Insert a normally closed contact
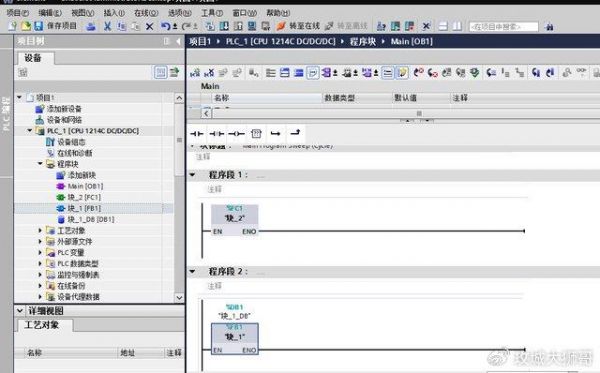Viewport: 600px width, 373px height. click(x=217, y=134)
